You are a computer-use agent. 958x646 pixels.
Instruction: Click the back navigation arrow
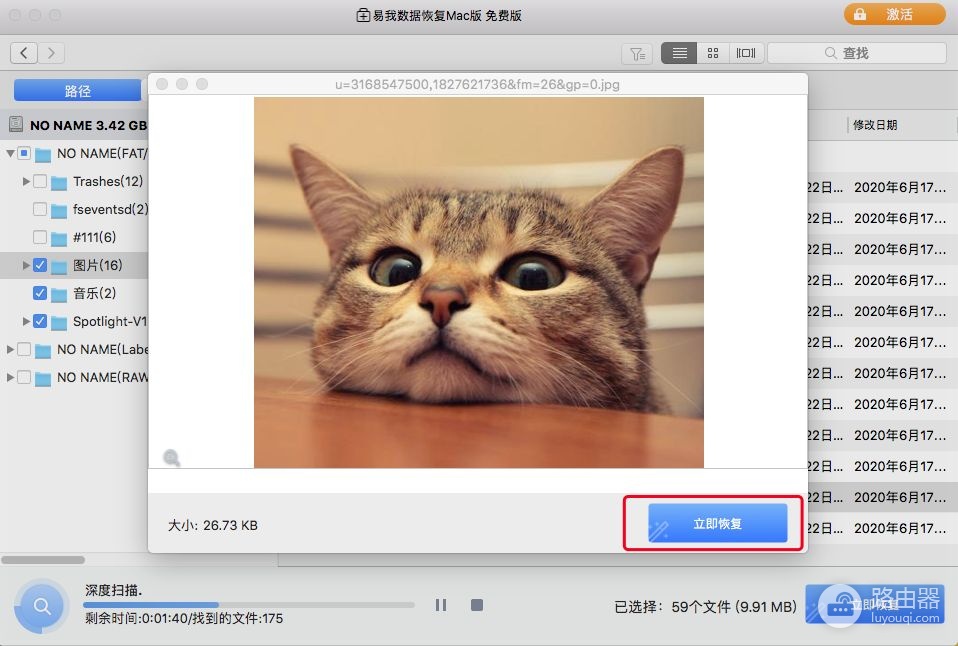[x=24, y=53]
